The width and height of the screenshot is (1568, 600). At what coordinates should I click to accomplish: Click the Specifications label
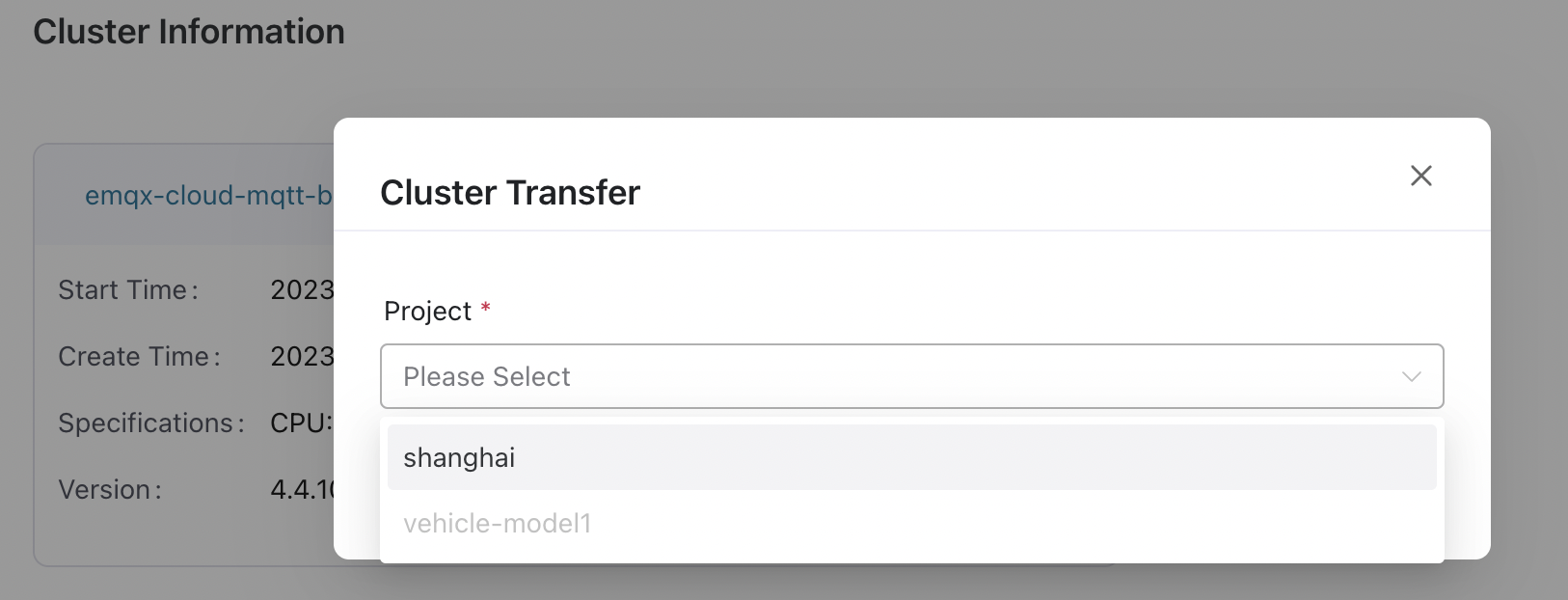[150, 423]
